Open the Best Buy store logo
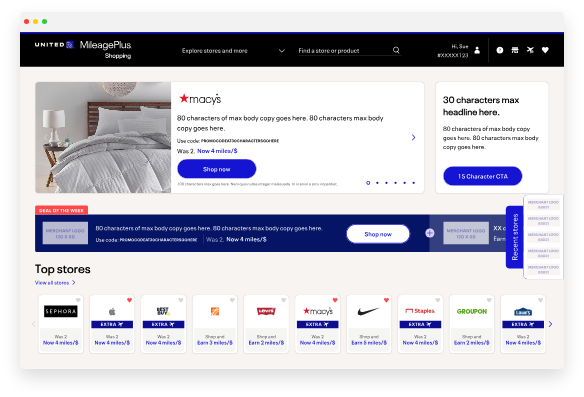This screenshot has height=397, width=584. tap(163, 311)
